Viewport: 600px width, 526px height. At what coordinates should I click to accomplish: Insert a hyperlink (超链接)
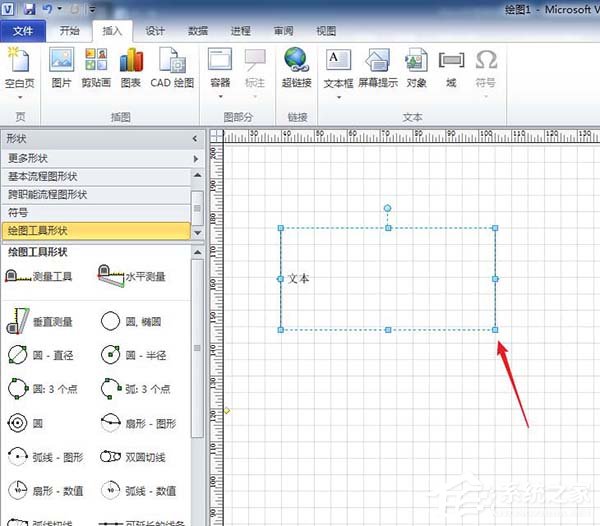pyautogui.click(x=297, y=67)
